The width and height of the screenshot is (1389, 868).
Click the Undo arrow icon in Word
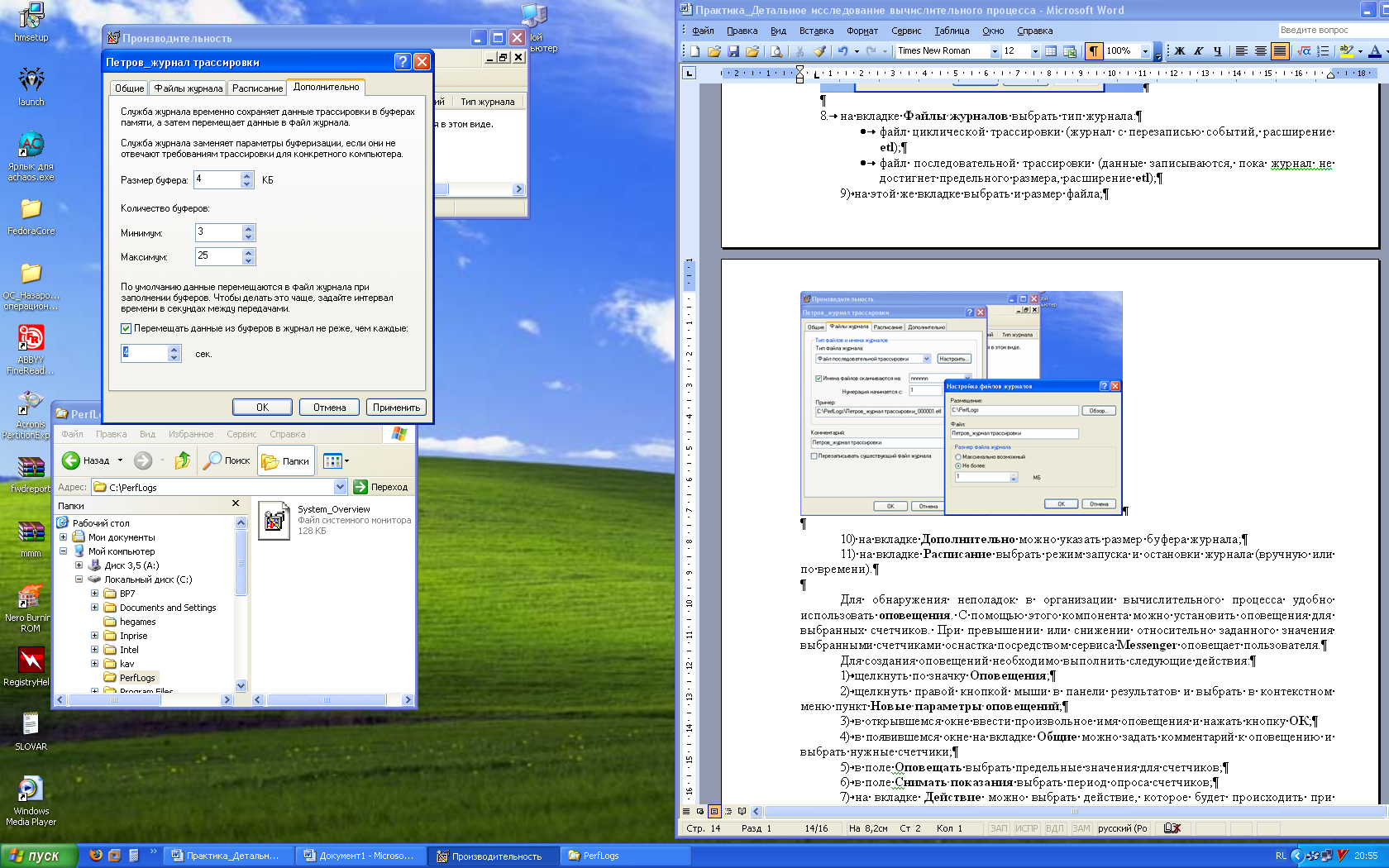(x=842, y=51)
